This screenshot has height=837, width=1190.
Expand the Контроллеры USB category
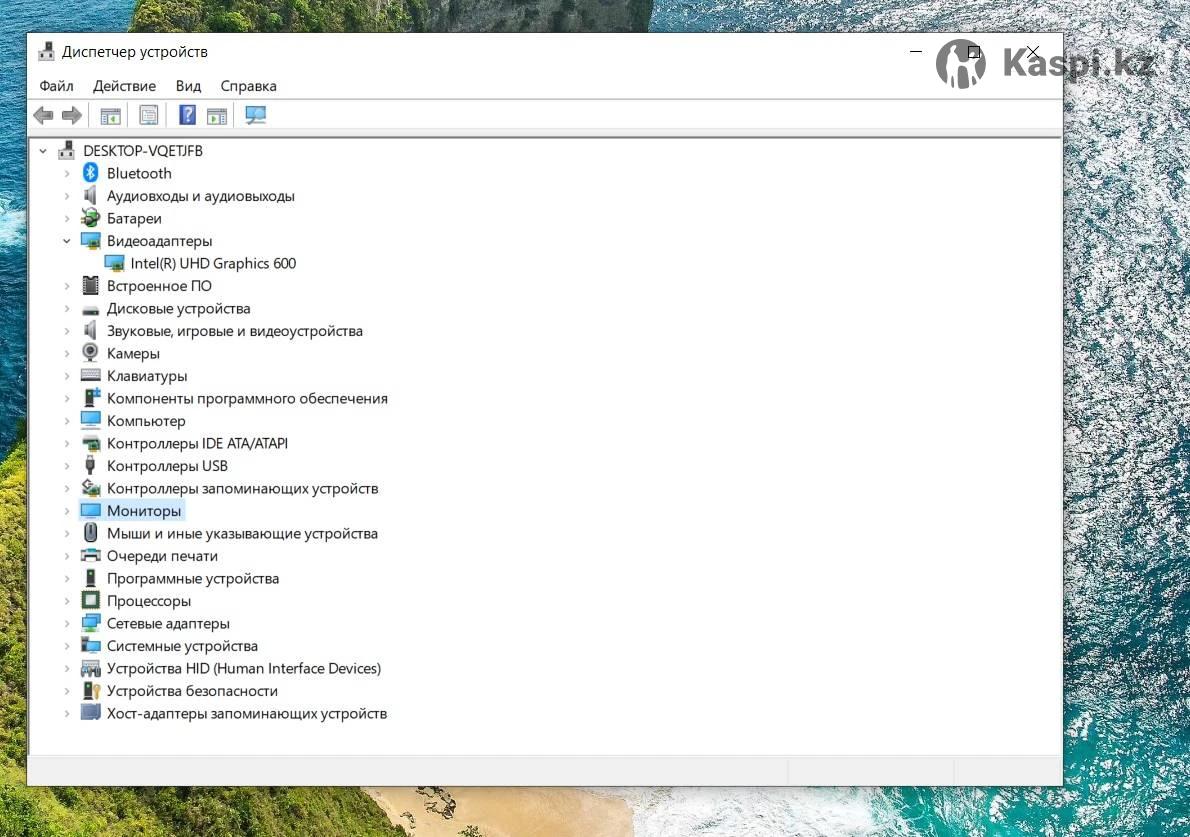point(67,466)
